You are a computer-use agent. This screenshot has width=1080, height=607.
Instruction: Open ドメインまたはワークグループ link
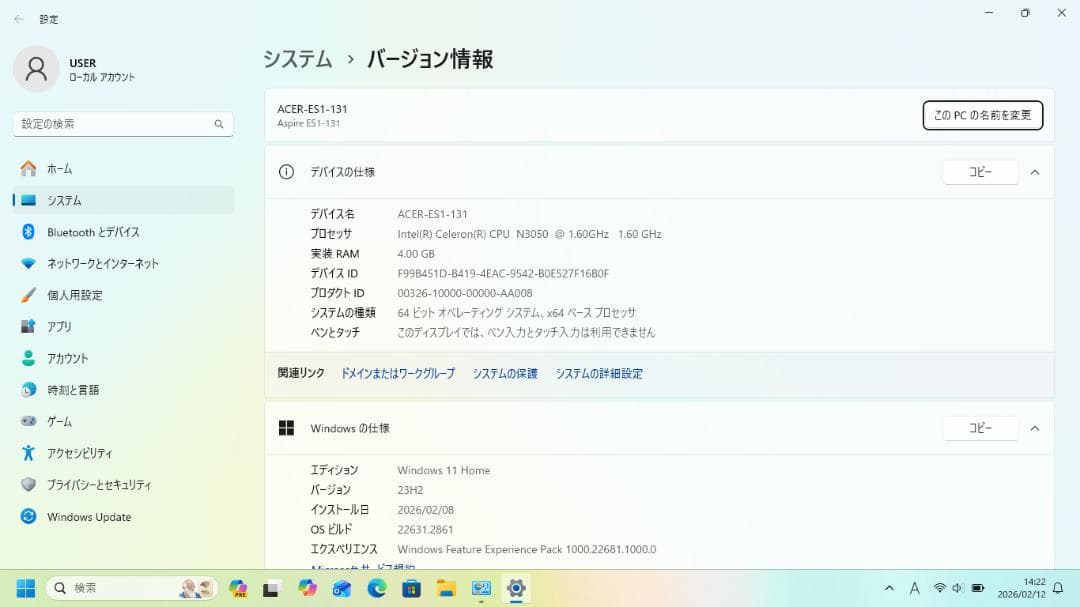coord(398,373)
